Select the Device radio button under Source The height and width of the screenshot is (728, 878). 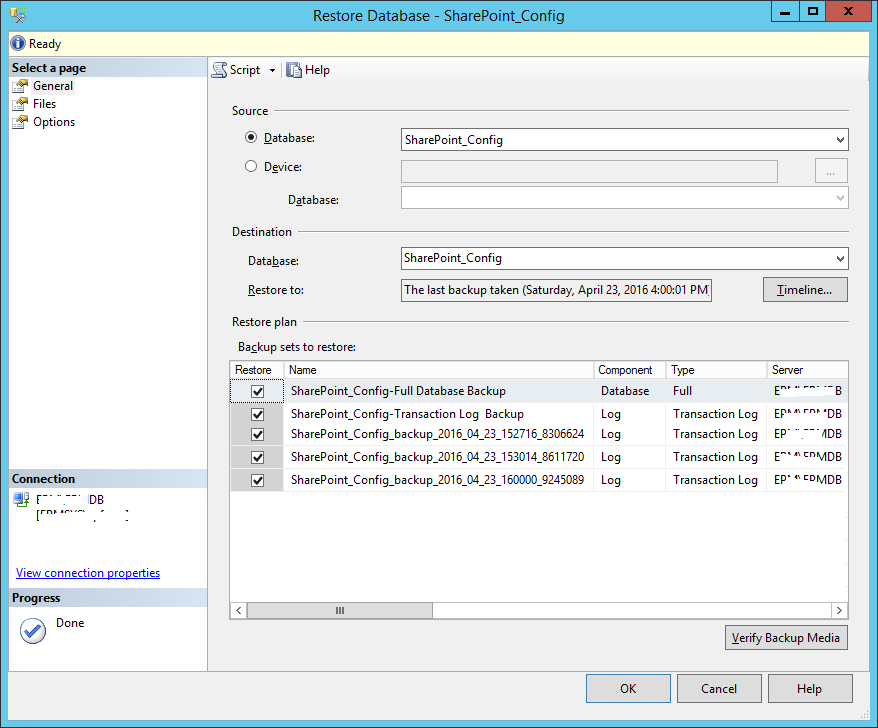(x=251, y=166)
